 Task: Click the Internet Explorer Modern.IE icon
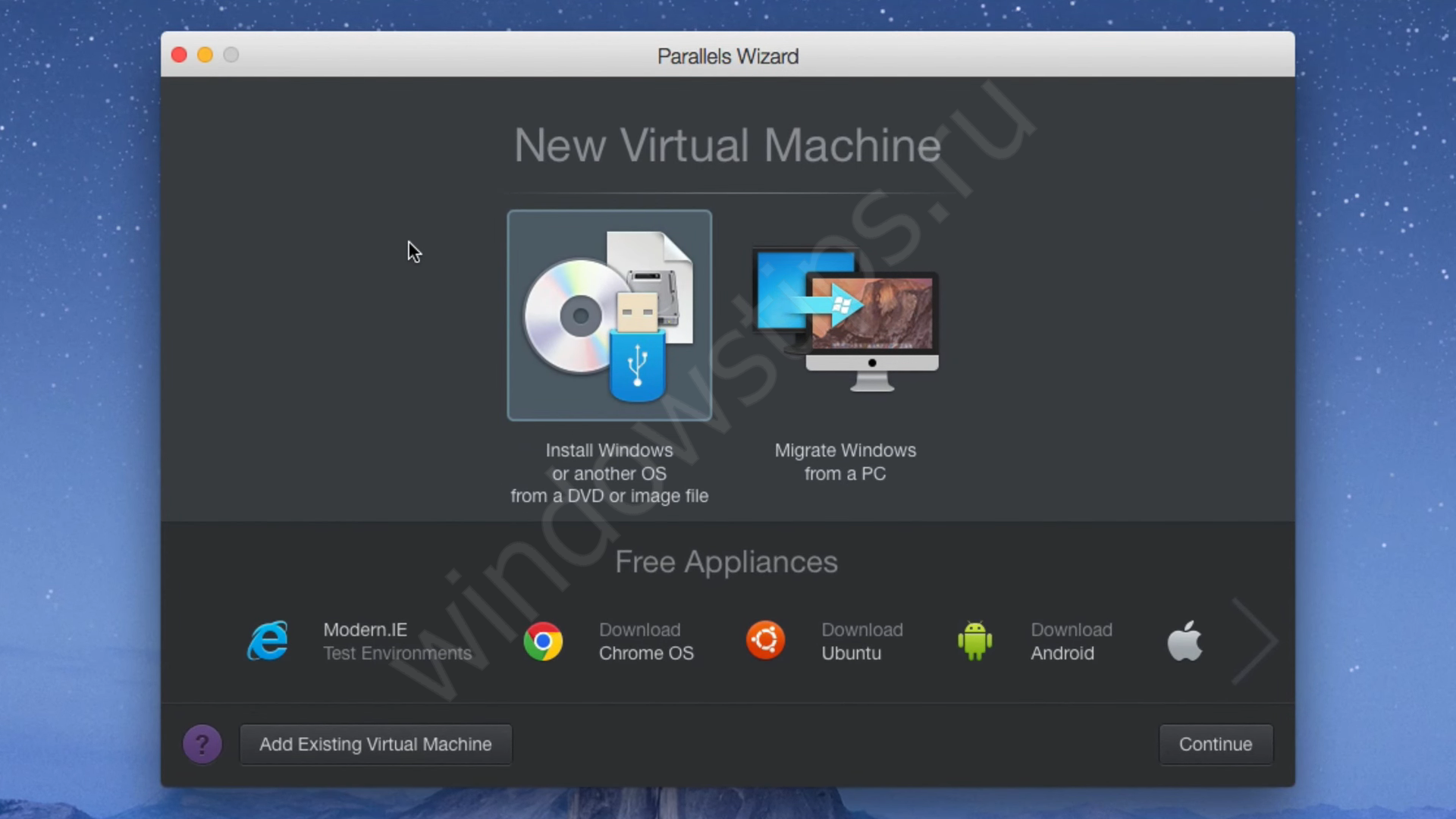tap(268, 641)
